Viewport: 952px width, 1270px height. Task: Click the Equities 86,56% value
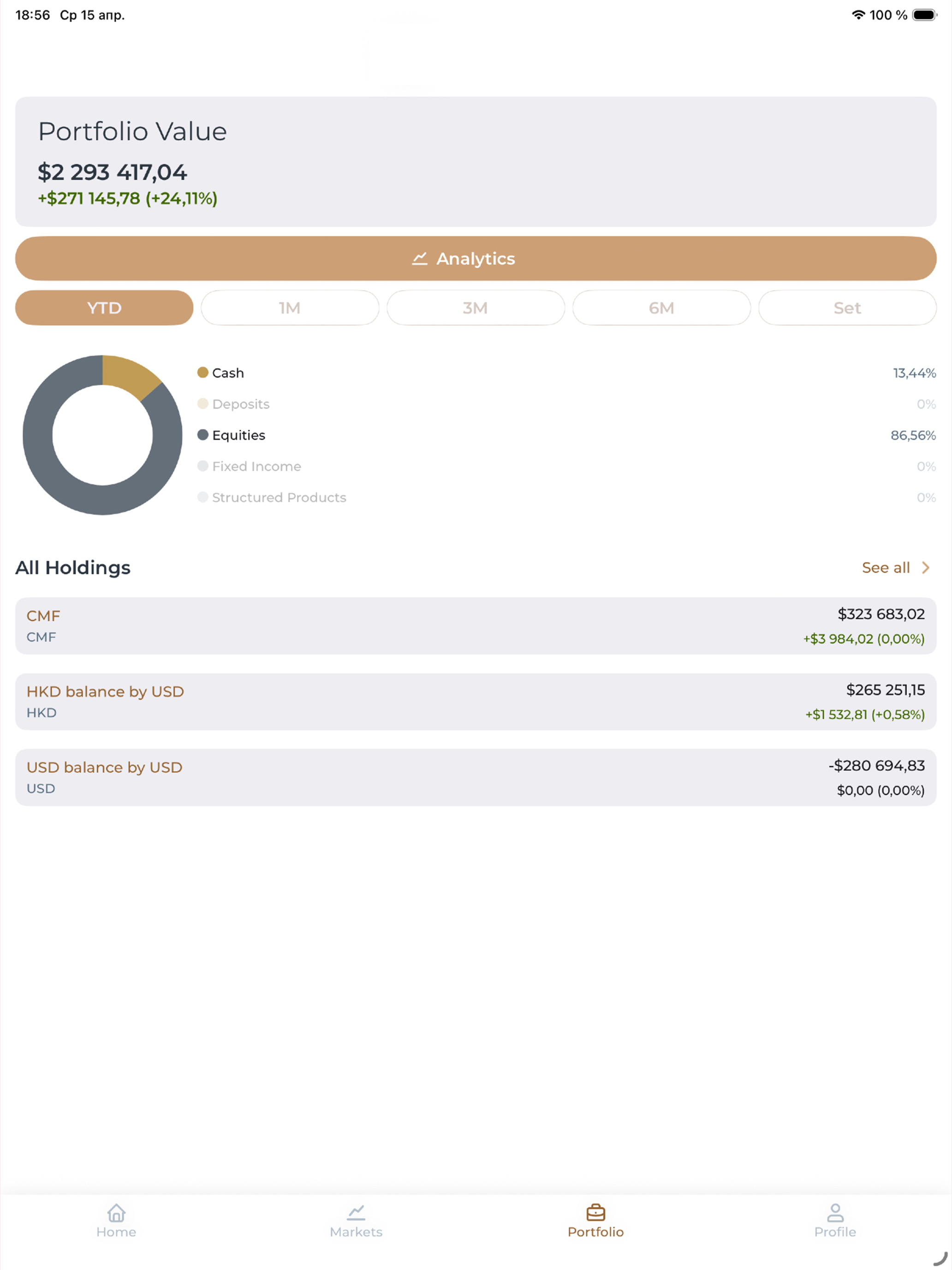click(x=913, y=435)
